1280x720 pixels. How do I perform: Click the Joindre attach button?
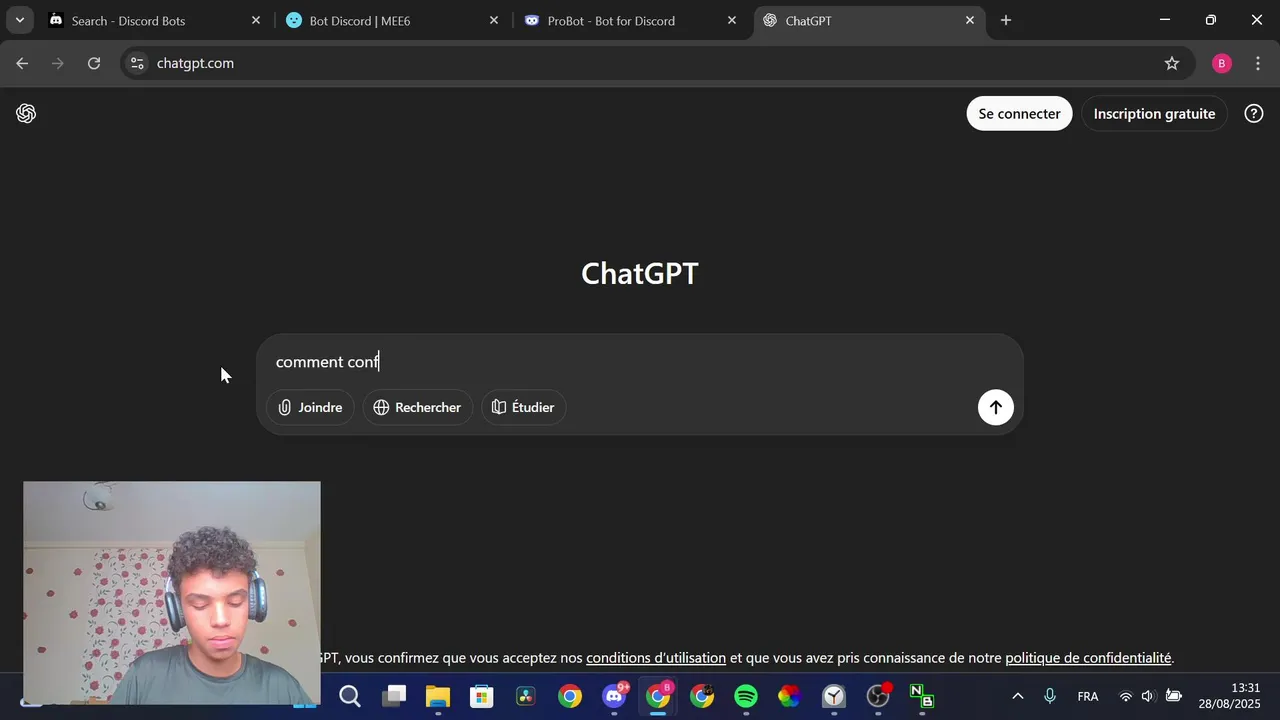point(310,407)
